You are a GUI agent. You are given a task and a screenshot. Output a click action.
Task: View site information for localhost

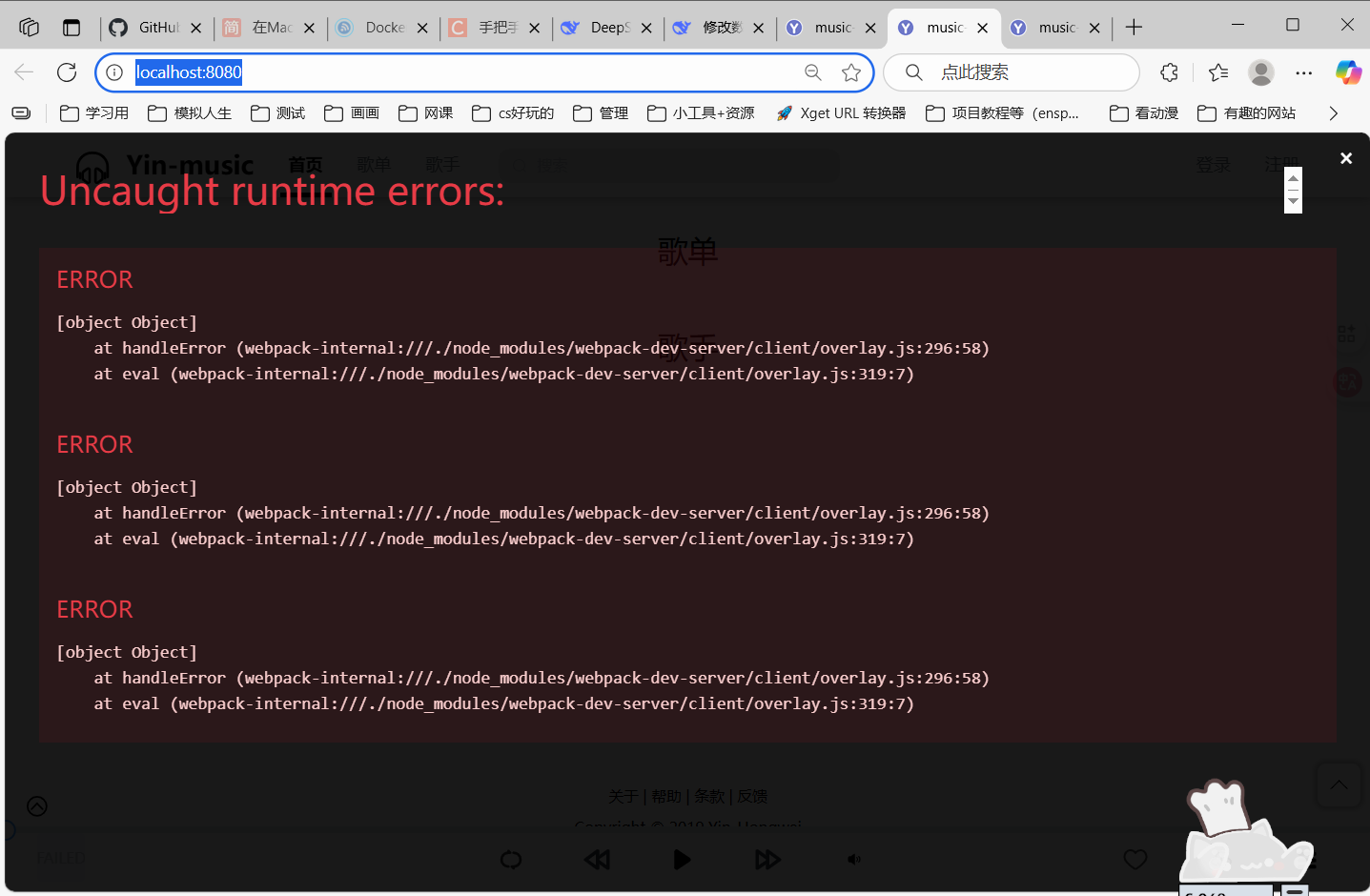(114, 72)
